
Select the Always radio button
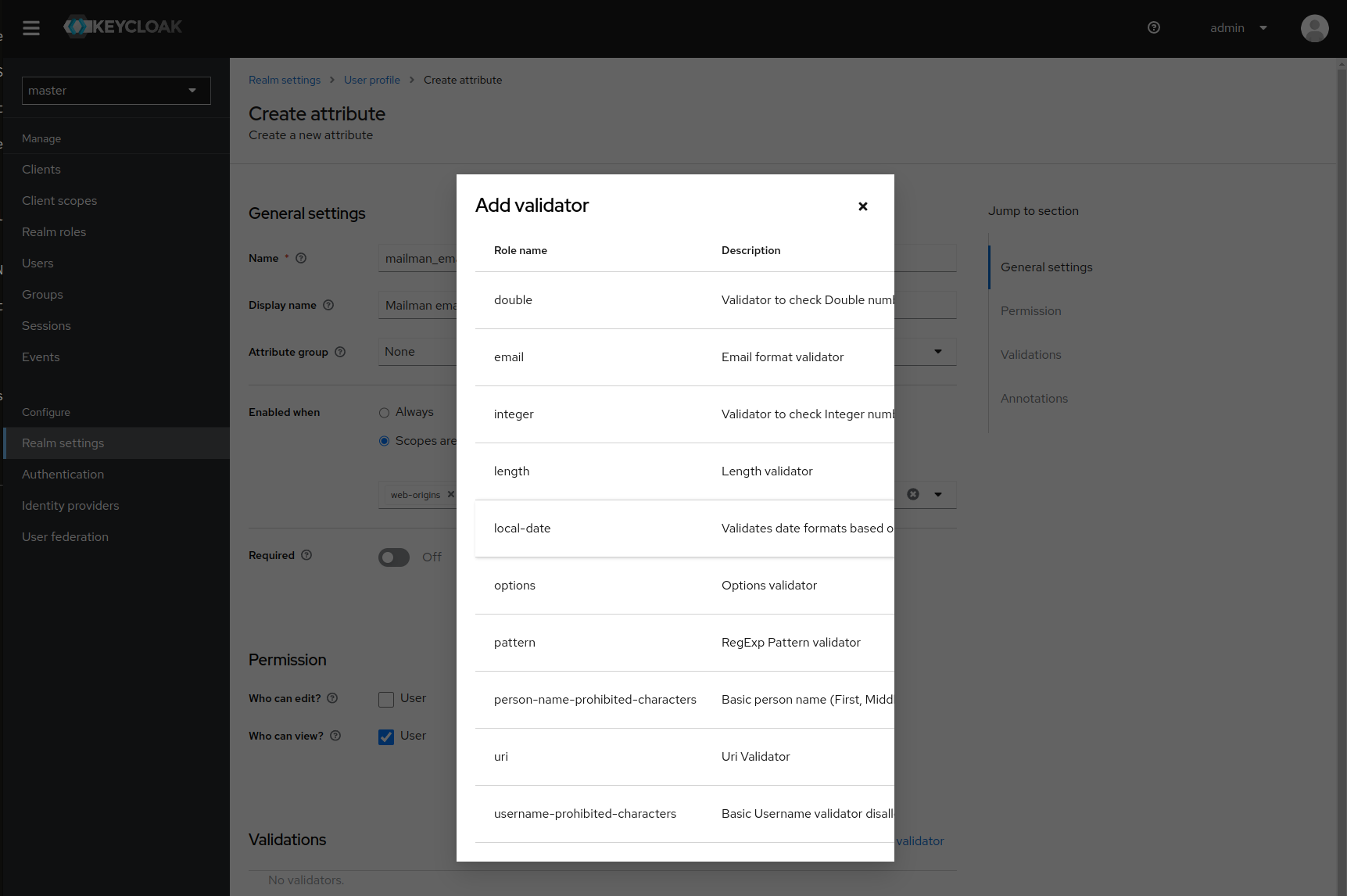(384, 412)
